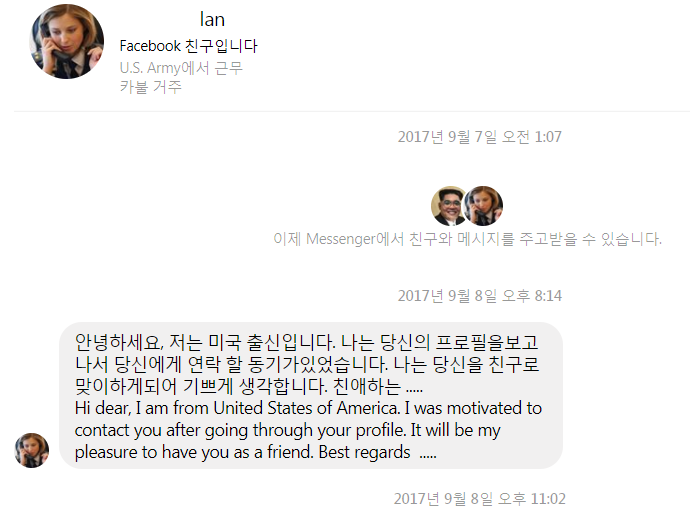This screenshot has height=507, width=690.
Task: Select the 'Facebook 친구입니다' status line
Action: (188, 46)
